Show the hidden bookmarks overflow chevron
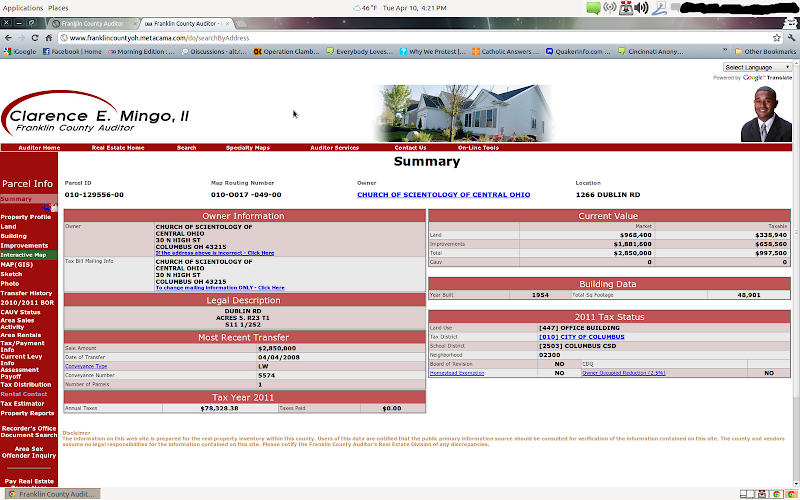The height and width of the screenshot is (500, 800). [725, 51]
